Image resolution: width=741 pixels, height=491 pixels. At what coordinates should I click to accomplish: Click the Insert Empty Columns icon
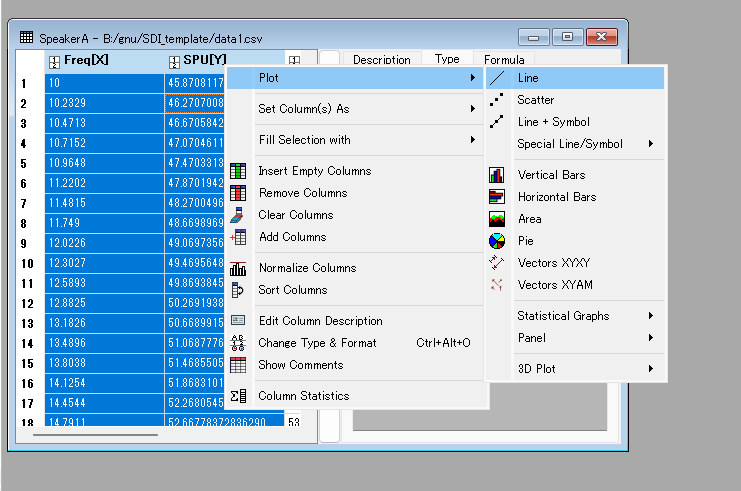(238, 171)
